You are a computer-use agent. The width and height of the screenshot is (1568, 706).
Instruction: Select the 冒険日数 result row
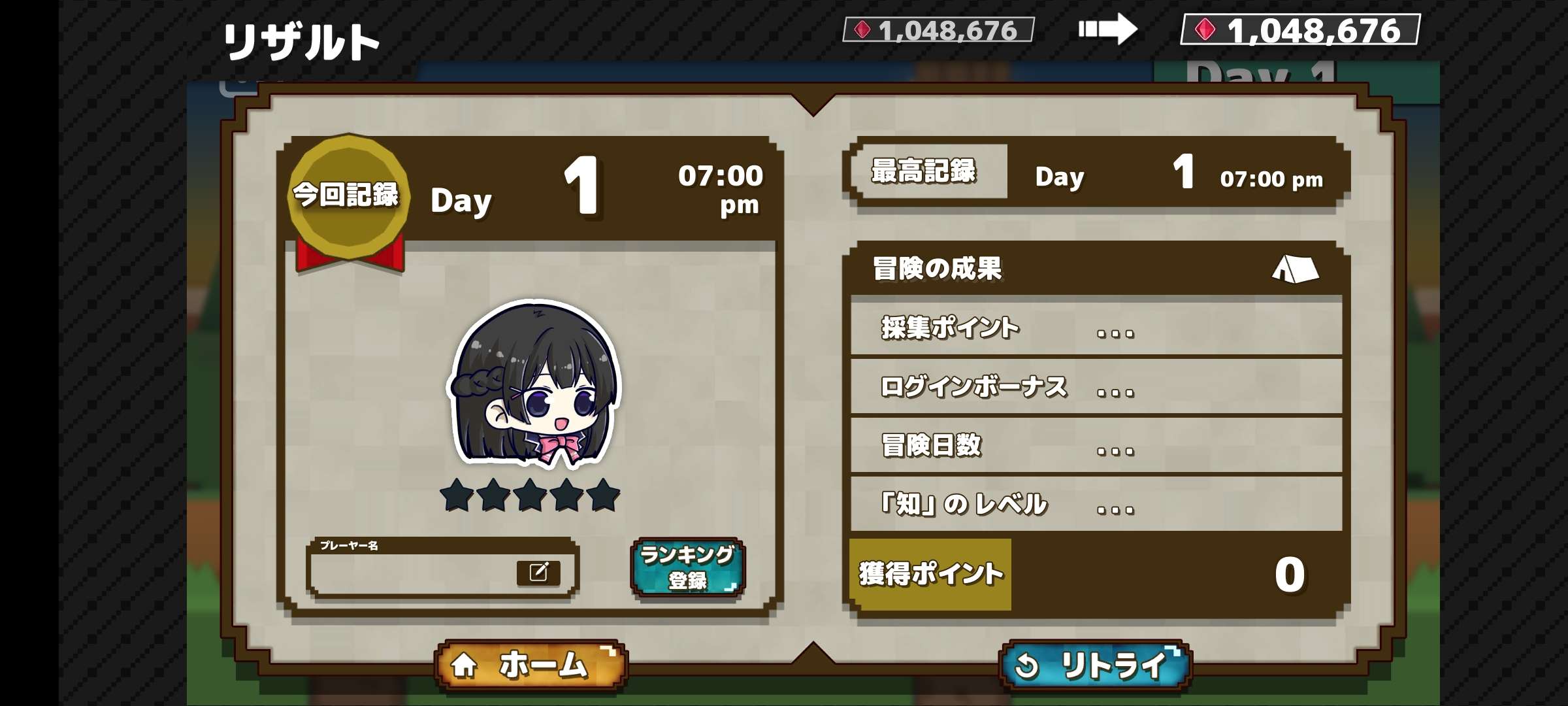click(x=1096, y=446)
